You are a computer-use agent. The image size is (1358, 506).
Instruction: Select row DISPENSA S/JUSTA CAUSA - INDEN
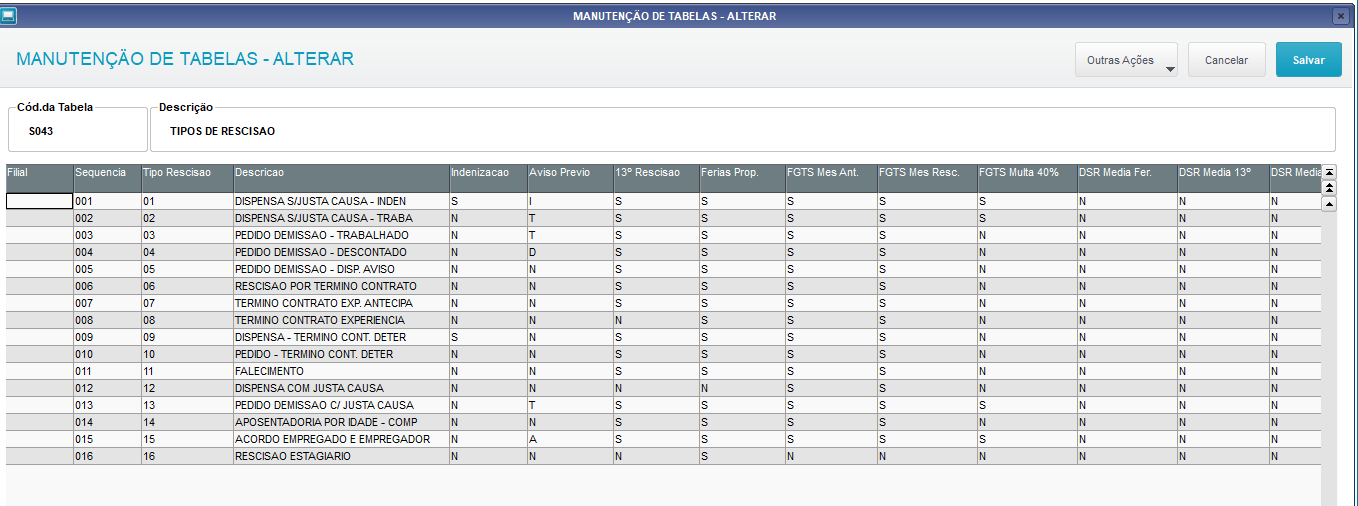[664, 201]
